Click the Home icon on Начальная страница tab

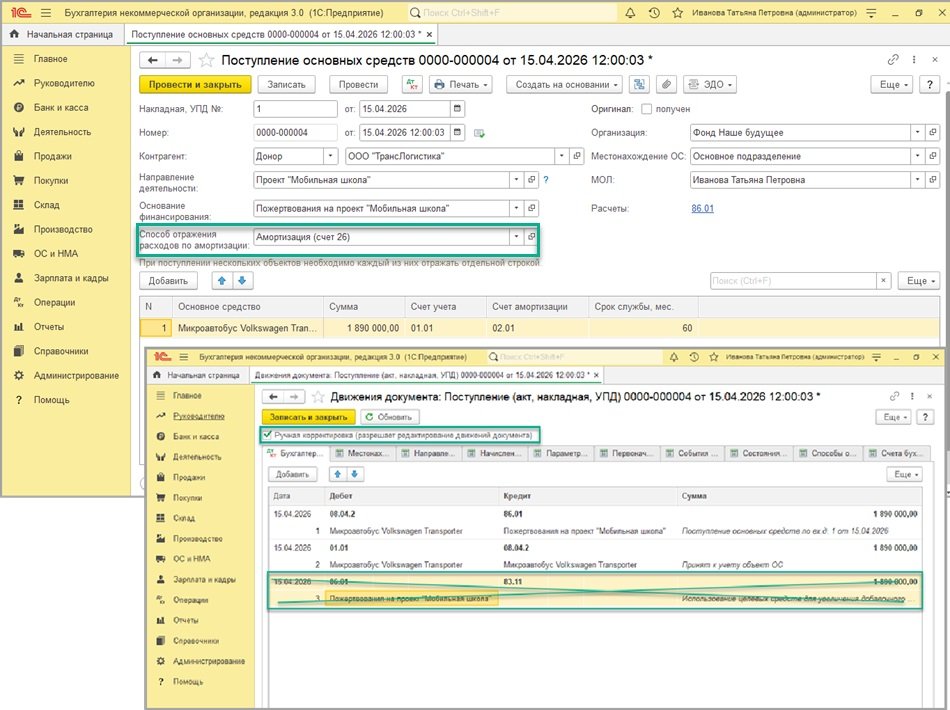tap(14, 35)
